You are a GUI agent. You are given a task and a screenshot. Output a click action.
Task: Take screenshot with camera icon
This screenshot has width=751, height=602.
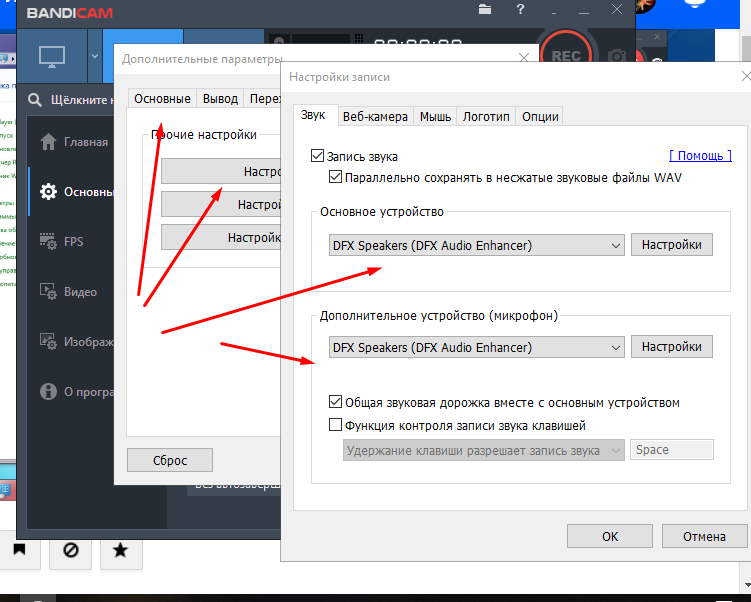[x=616, y=57]
